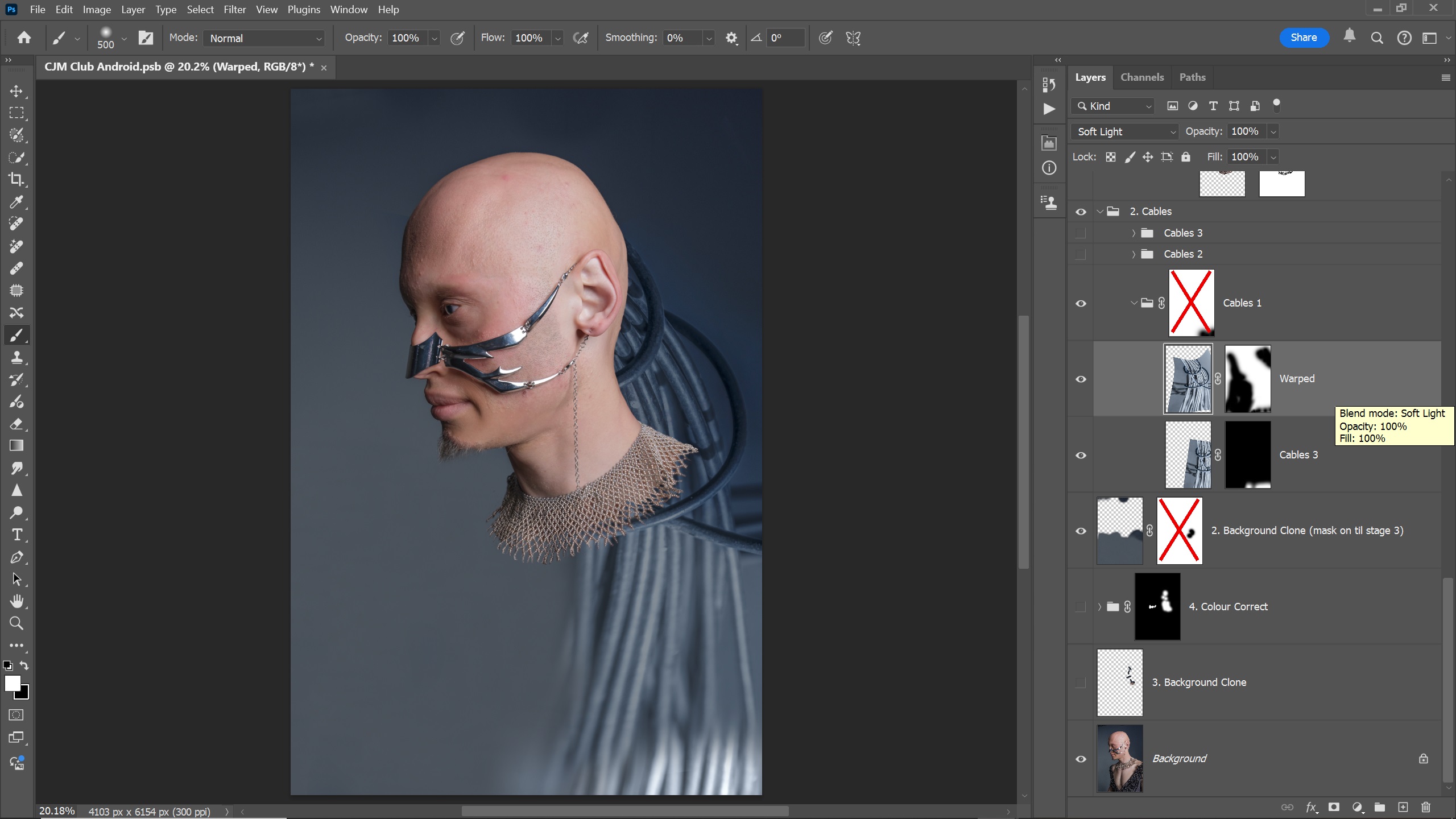This screenshot has height=819, width=1456.
Task: Select the Eraser tool
Action: (16, 424)
